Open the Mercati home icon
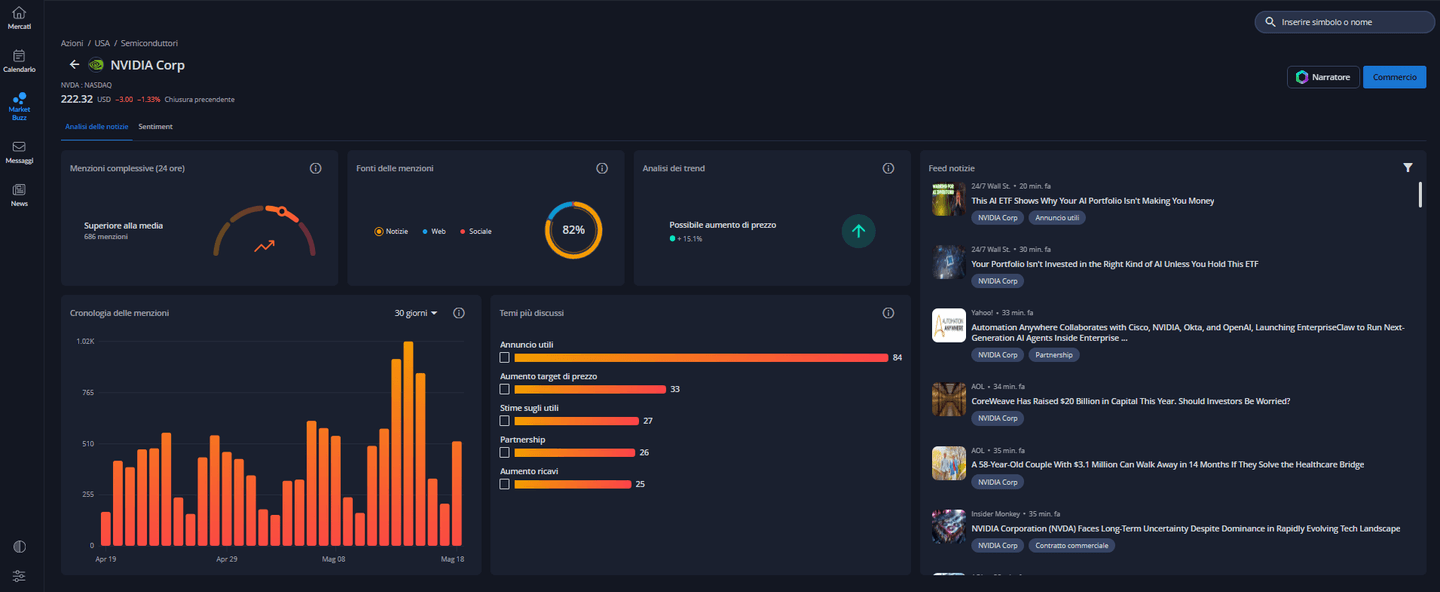Viewport: 1440px width, 592px height. (x=19, y=13)
